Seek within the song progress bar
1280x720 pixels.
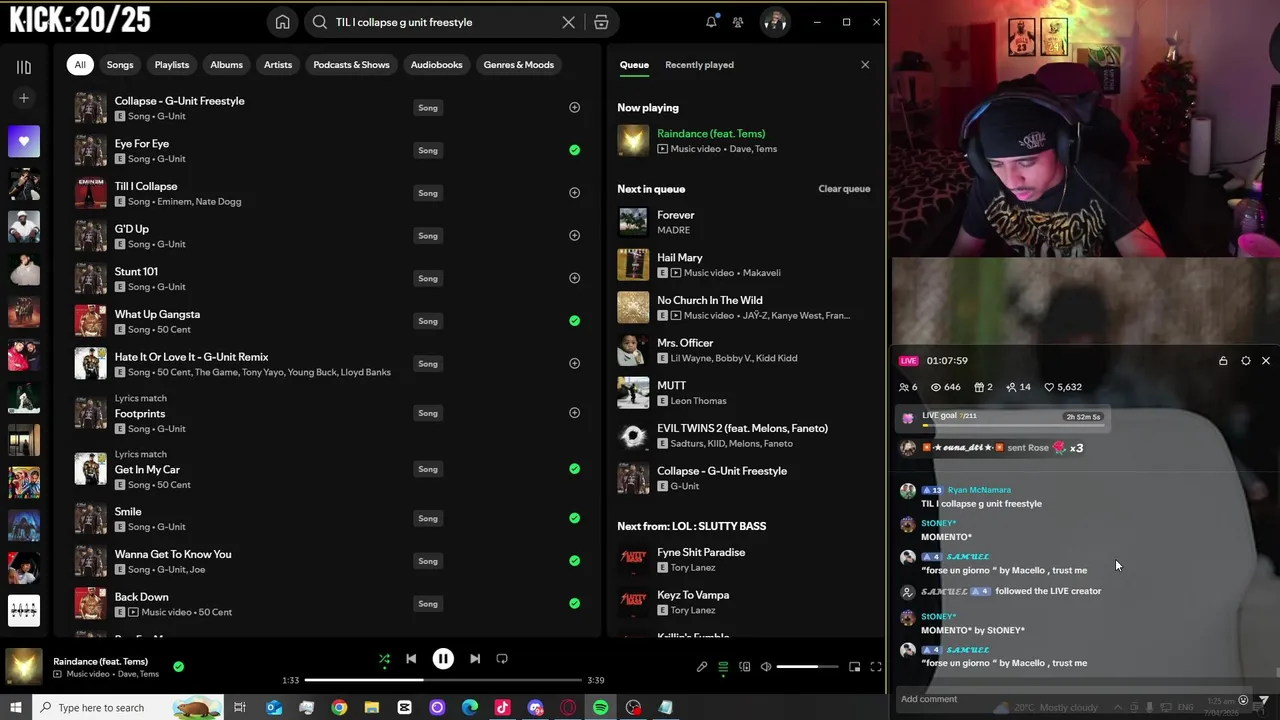point(442,680)
